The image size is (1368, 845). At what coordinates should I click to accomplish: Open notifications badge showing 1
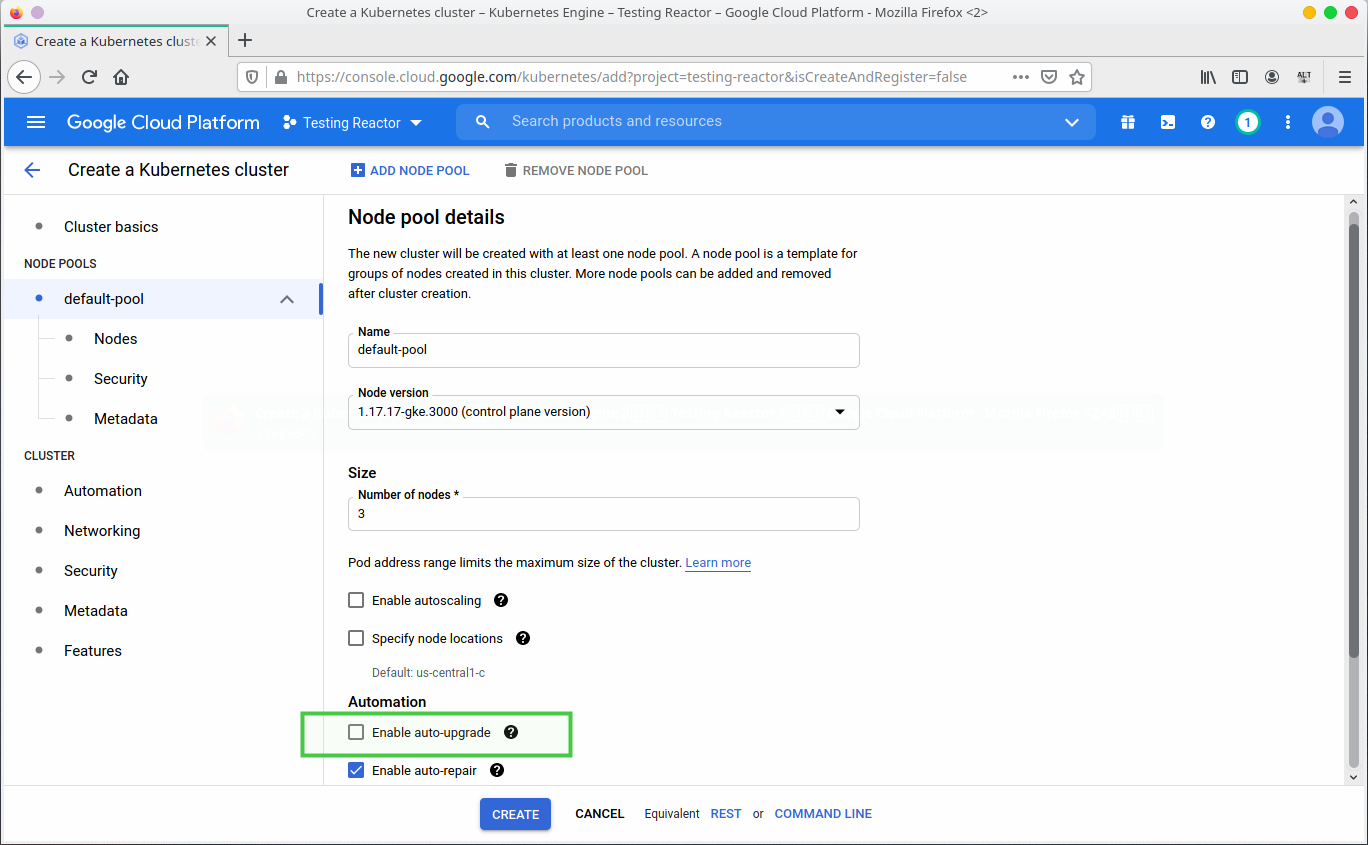(x=1247, y=122)
